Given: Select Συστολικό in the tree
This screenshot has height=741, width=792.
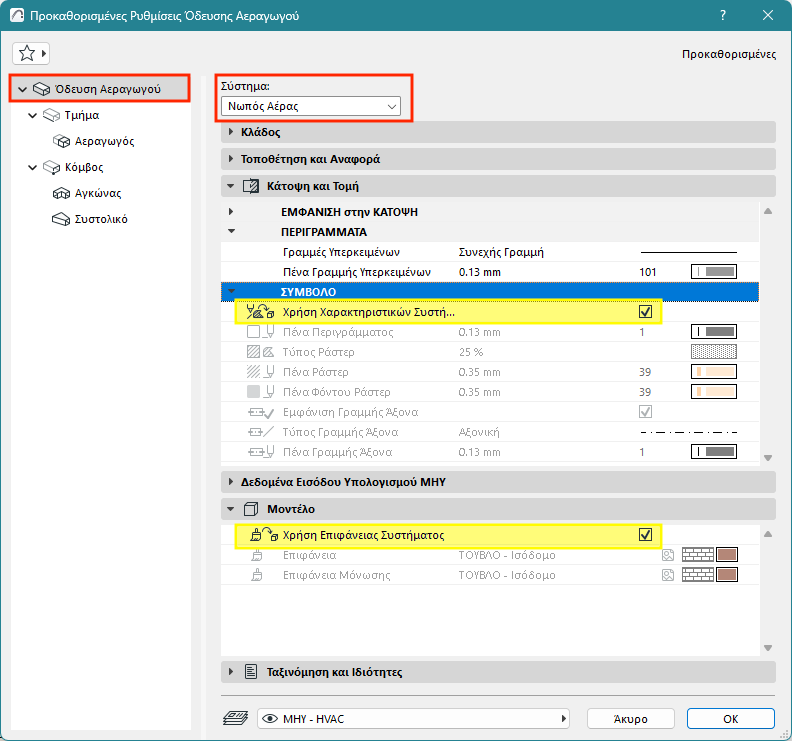Looking at the screenshot, I should click(x=101, y=219).
